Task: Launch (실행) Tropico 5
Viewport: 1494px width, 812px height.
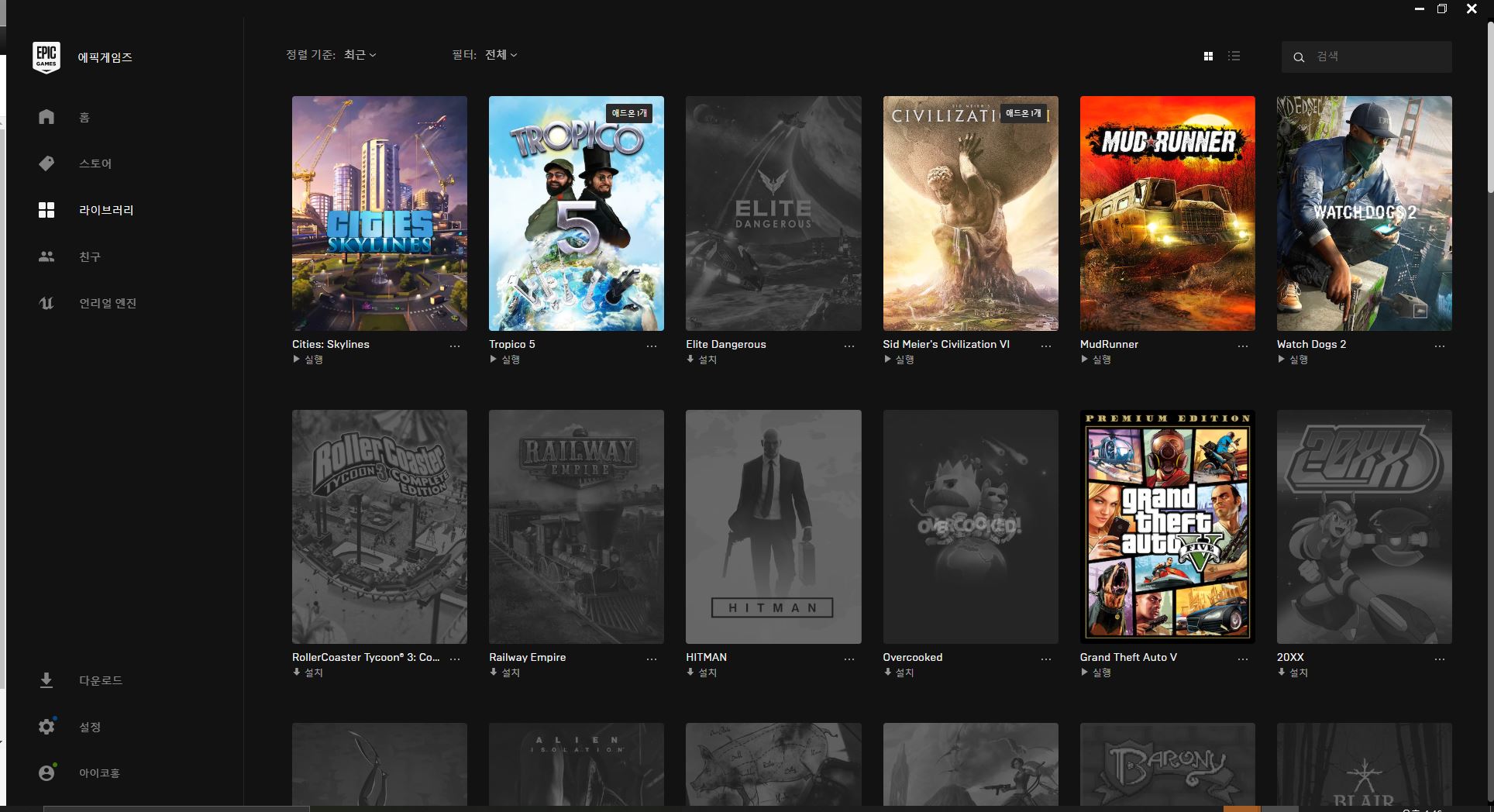Action: click(504, 360)
